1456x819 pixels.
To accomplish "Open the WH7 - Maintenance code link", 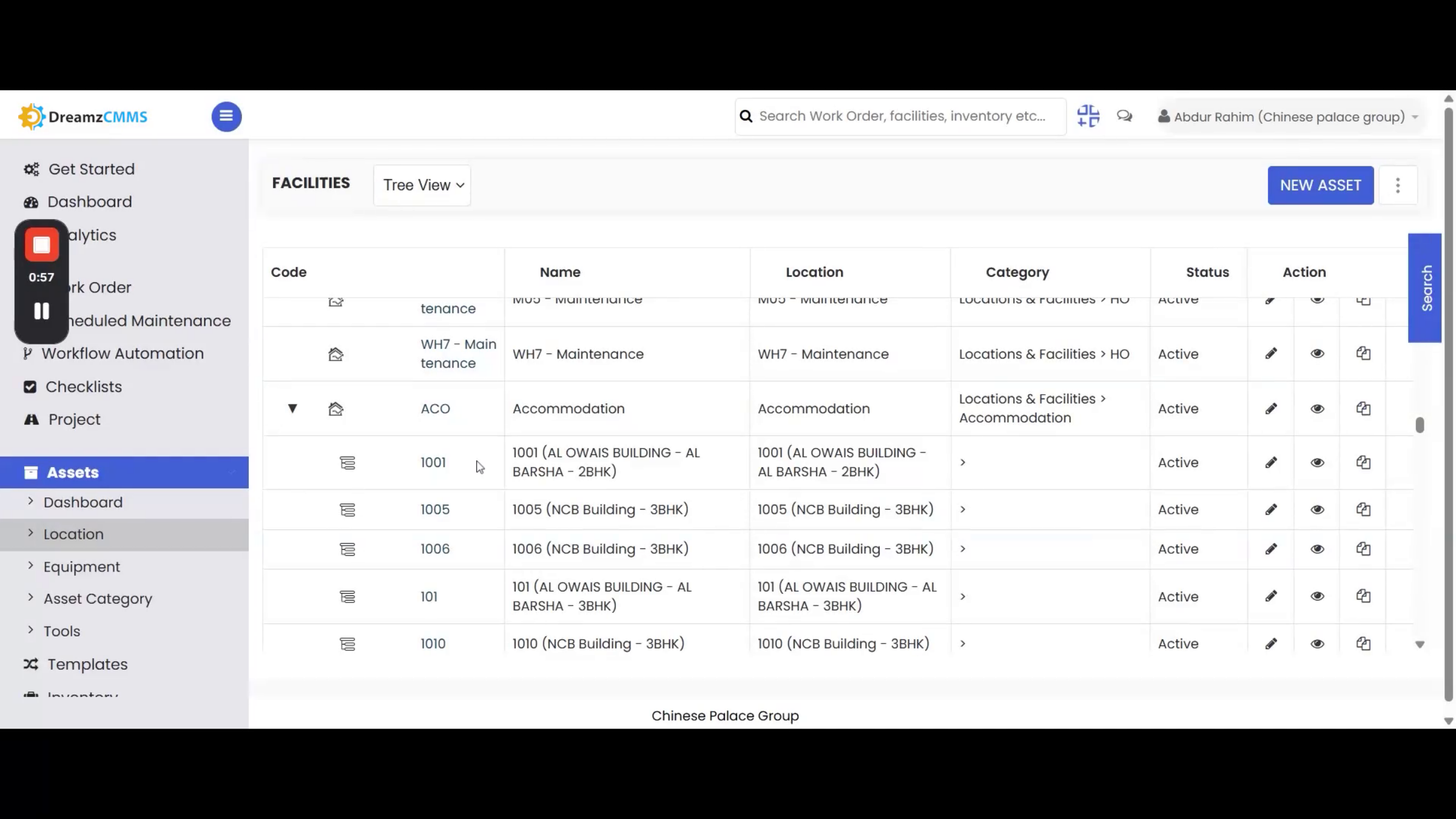I will tap(458, 354).
